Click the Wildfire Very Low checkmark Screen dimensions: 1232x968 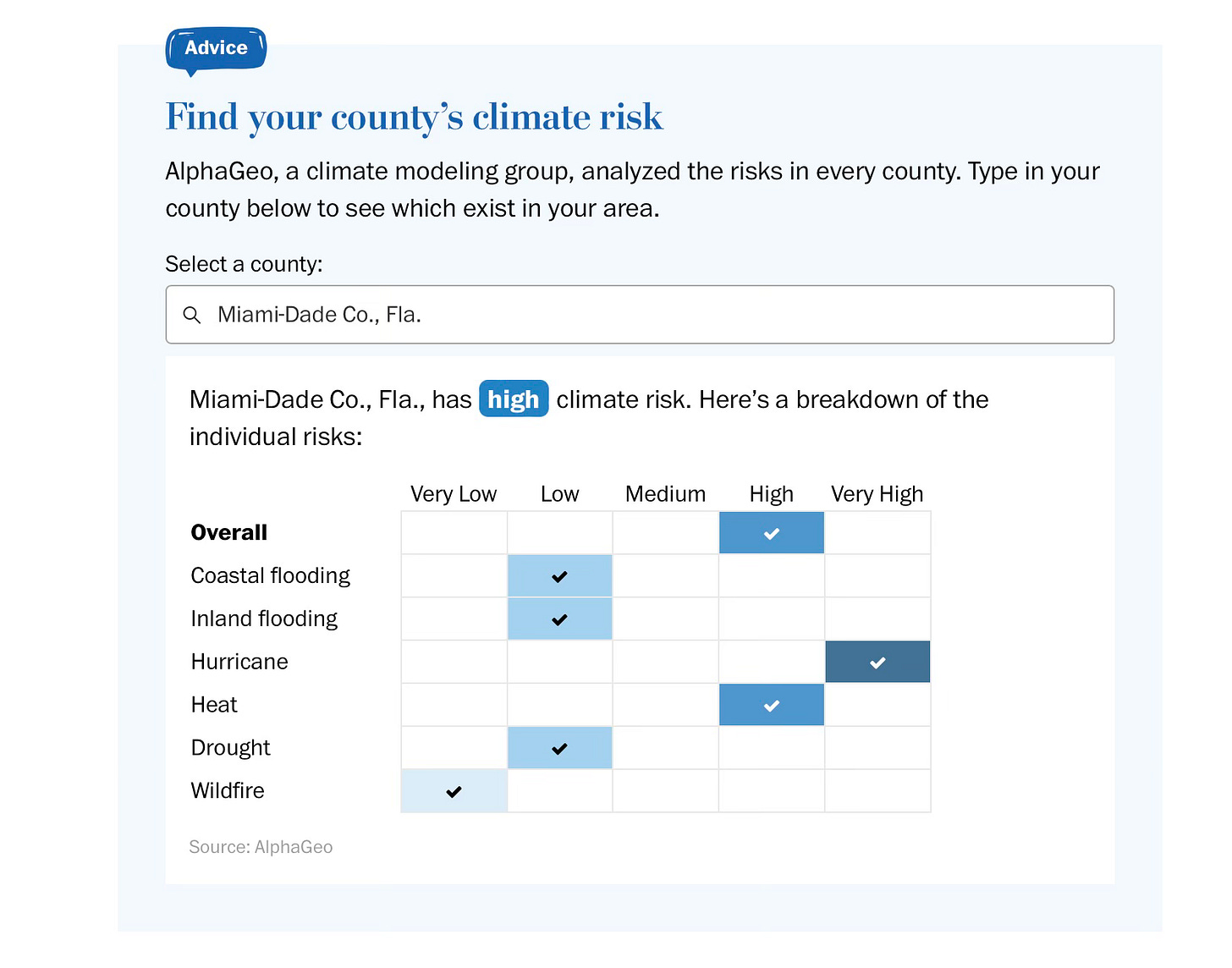(x=454, y=791)
